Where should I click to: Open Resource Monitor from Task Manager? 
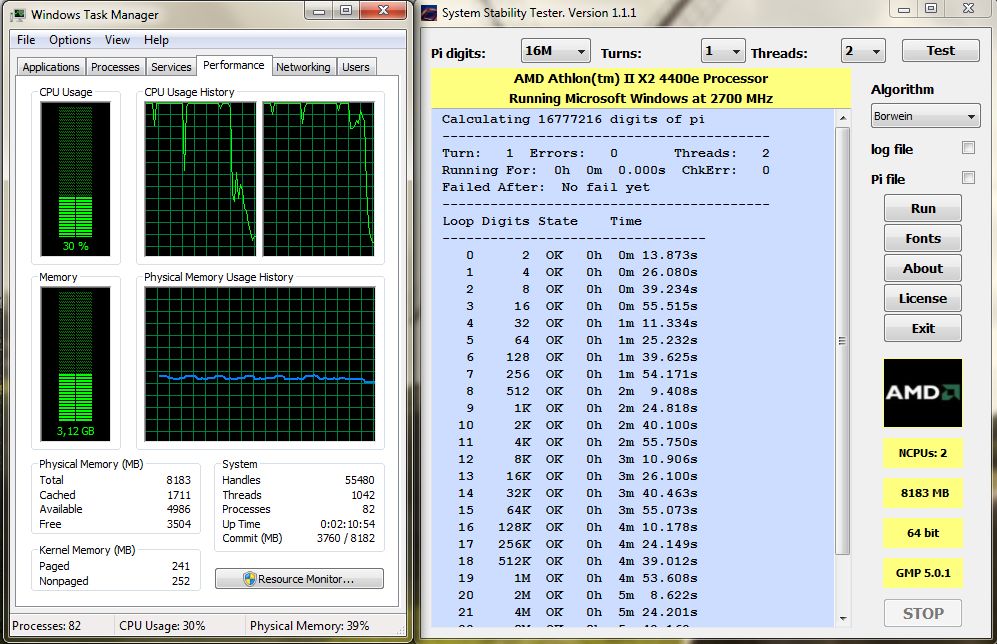point(299,579)
